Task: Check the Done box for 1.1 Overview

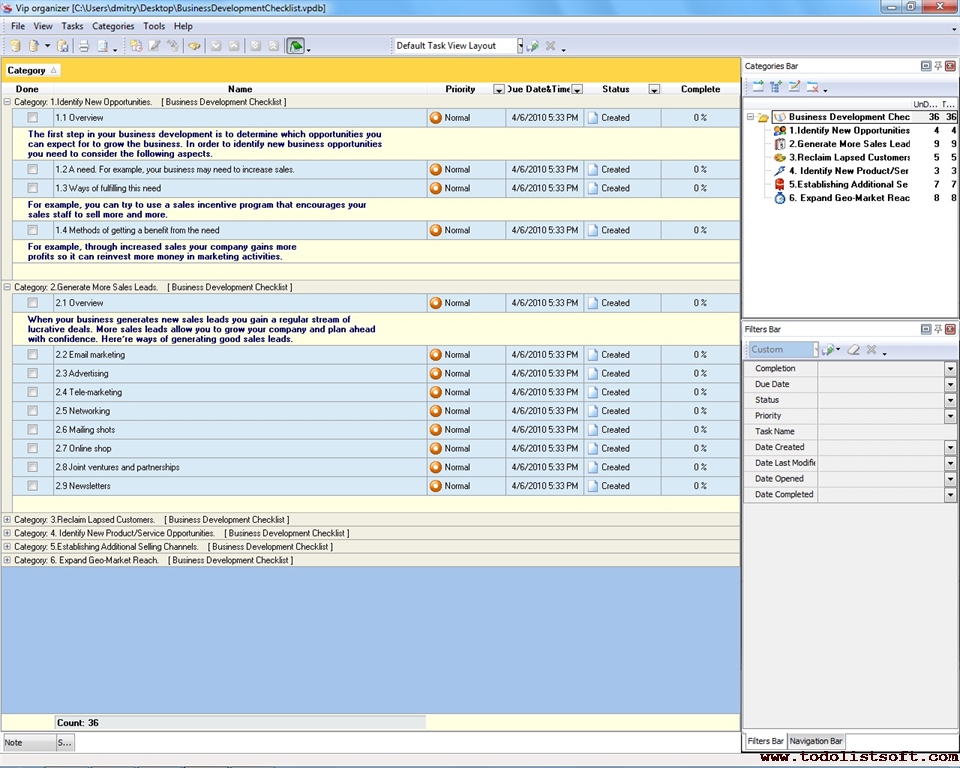Action: pos(33,118)
